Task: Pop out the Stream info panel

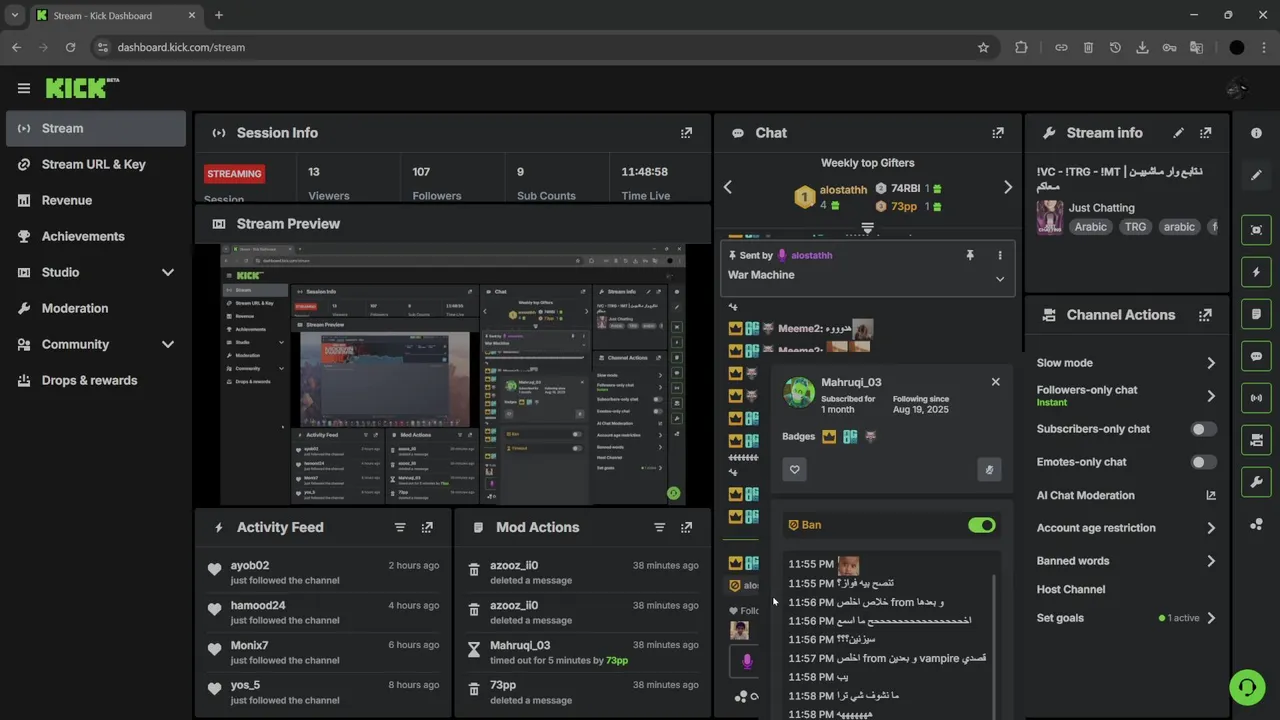Action: click(1205, 133)
